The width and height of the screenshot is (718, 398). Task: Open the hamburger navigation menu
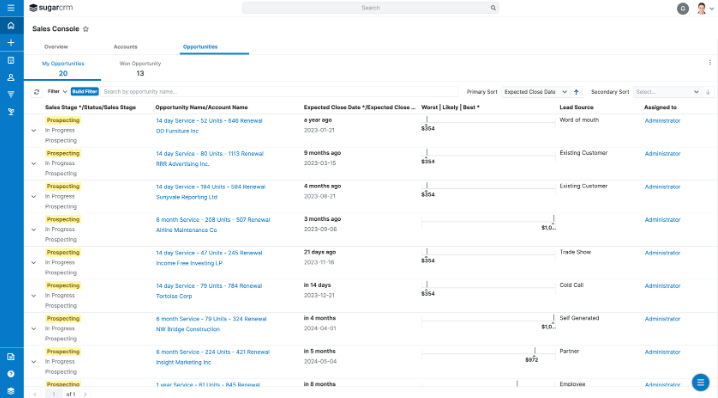[11, 8]
